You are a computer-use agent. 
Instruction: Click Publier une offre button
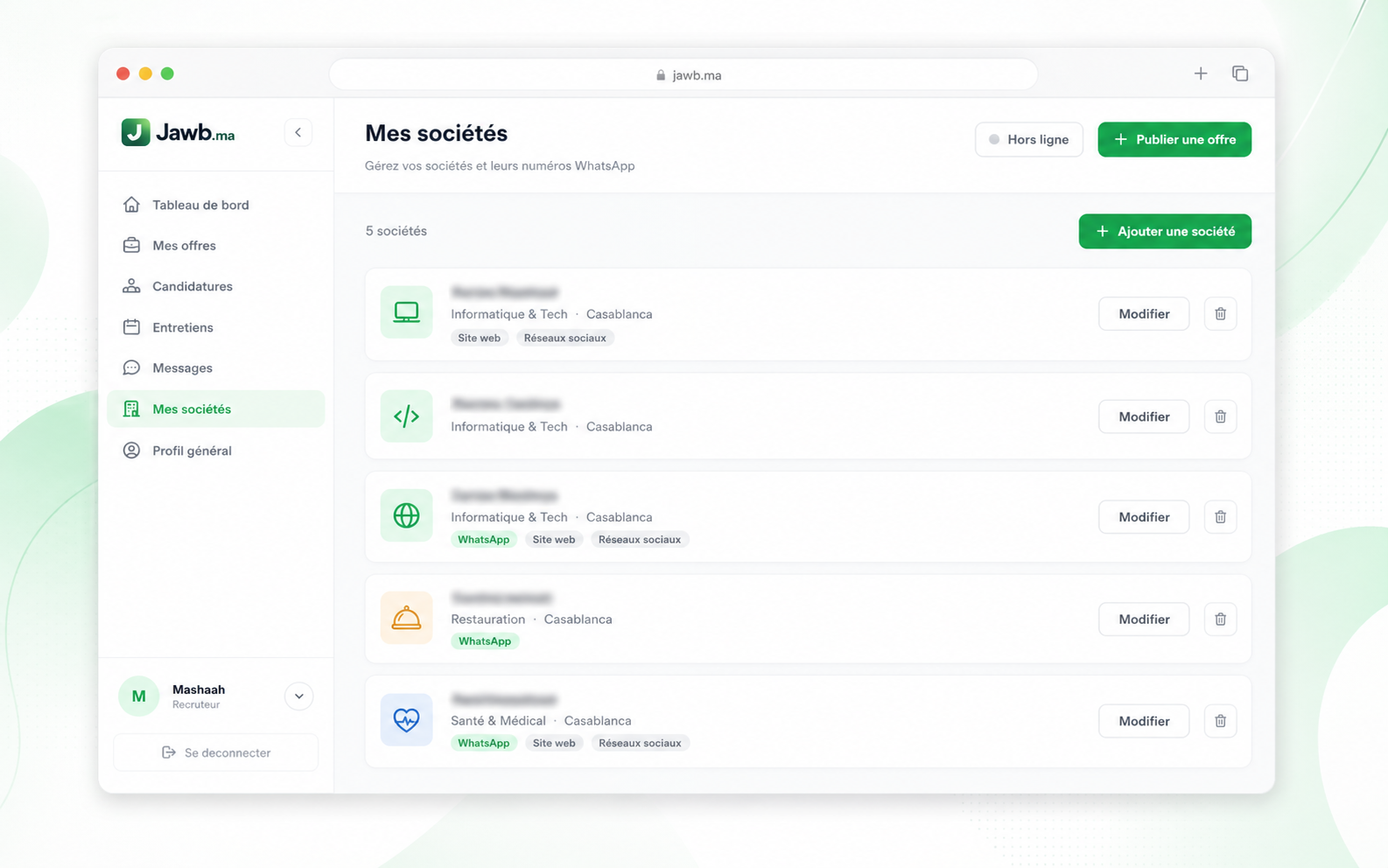coord(1174,139)
